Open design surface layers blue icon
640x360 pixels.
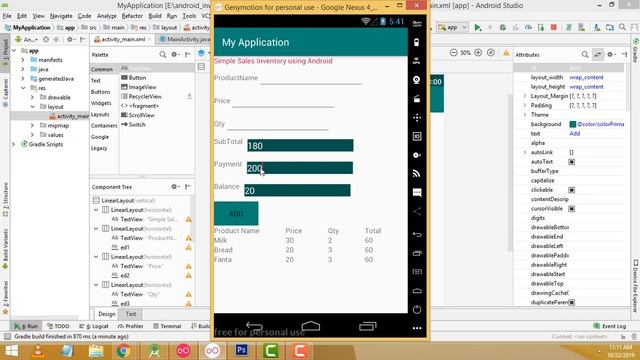click(202, 53)
